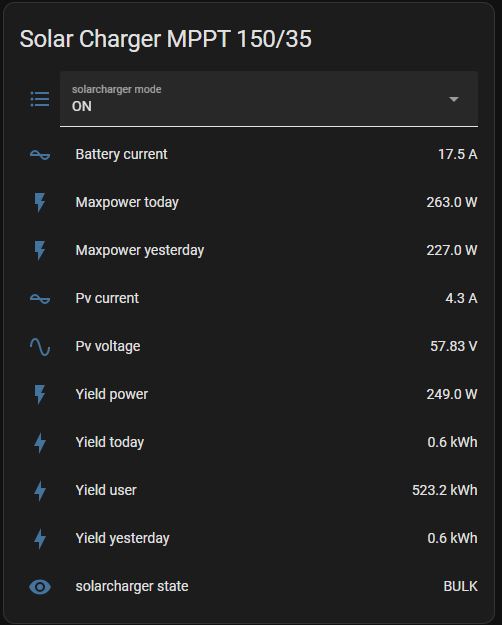Click the Yield power flash icon
The height and width of the screenshot is (625, 502).
point(39,394)
